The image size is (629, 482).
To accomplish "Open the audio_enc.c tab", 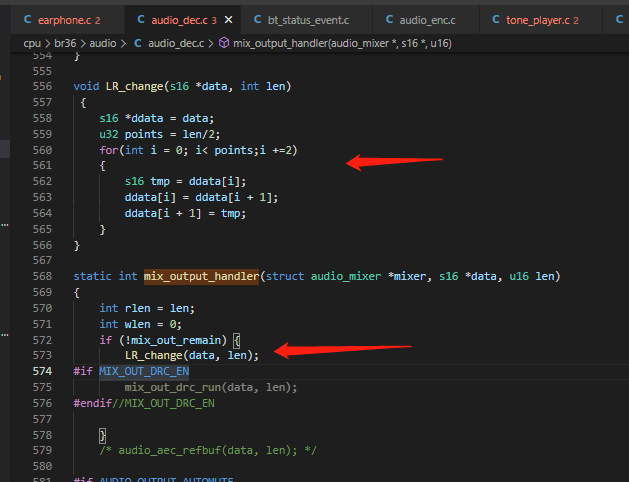I will coord(427,20).
